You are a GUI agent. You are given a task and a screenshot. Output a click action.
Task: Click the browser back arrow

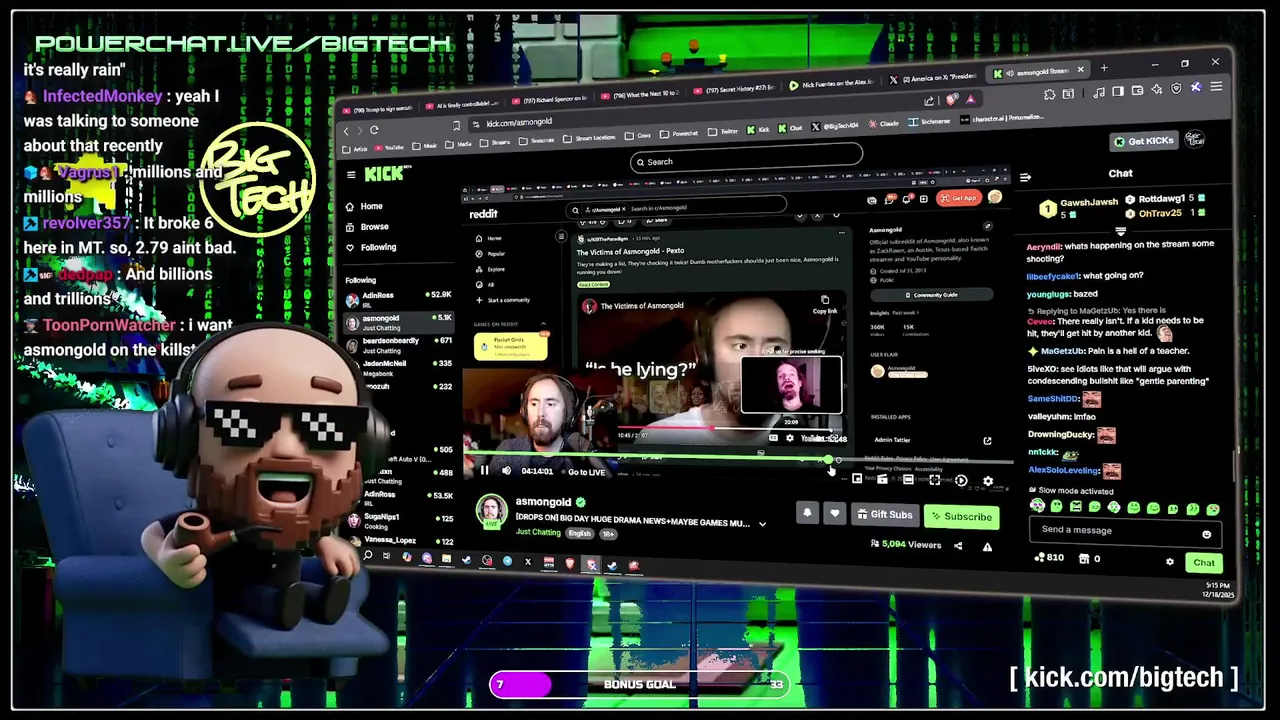pos(346,131)
